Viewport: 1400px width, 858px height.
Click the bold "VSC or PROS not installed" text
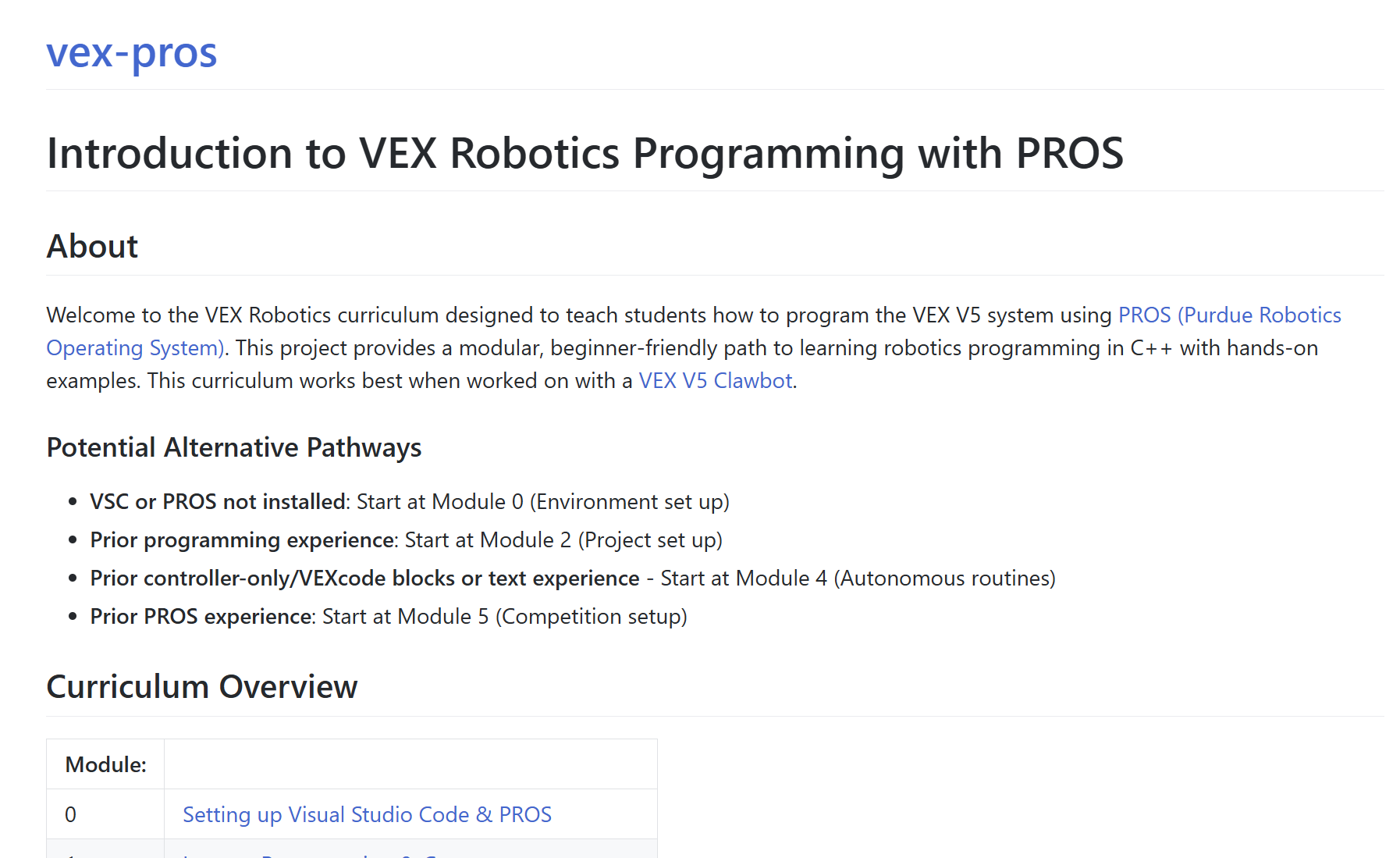coord(218,501)
